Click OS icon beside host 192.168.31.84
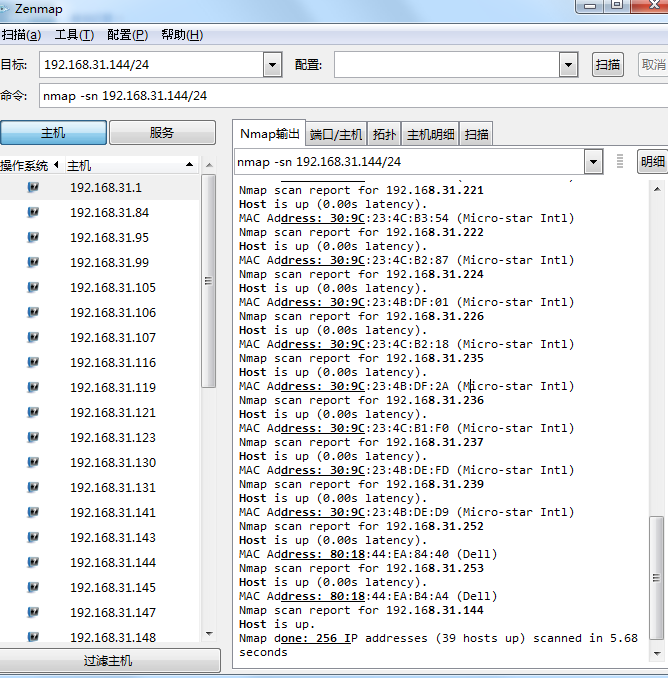The height and width of the screenshot is (678, 668). tap(33, 212)
